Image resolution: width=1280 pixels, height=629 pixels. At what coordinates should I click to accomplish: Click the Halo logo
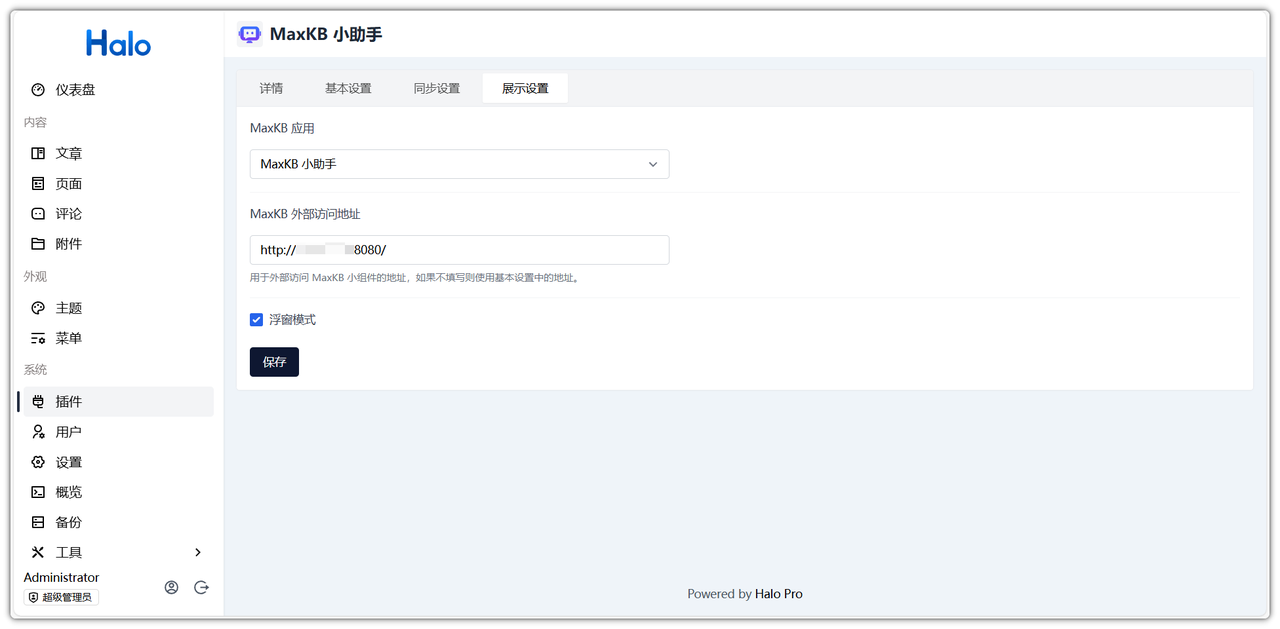118,43
